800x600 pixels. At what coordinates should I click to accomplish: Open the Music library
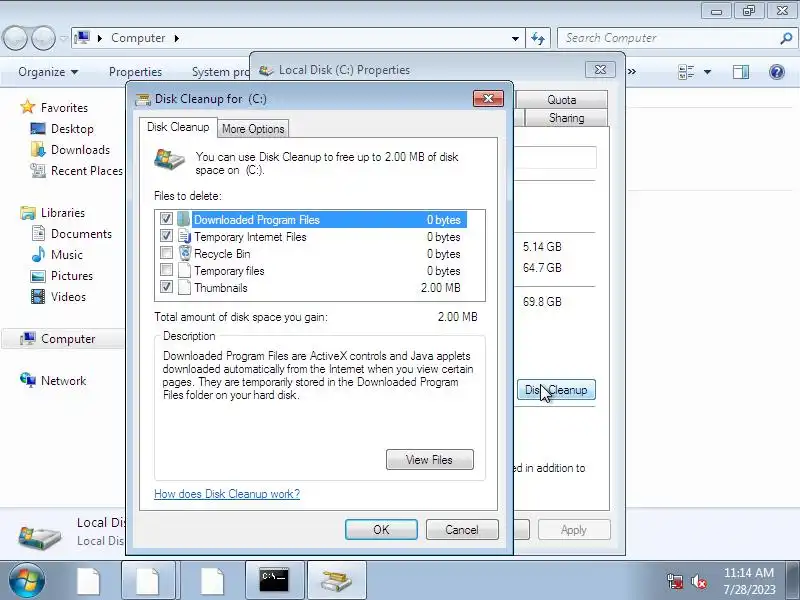coord(66,255)
